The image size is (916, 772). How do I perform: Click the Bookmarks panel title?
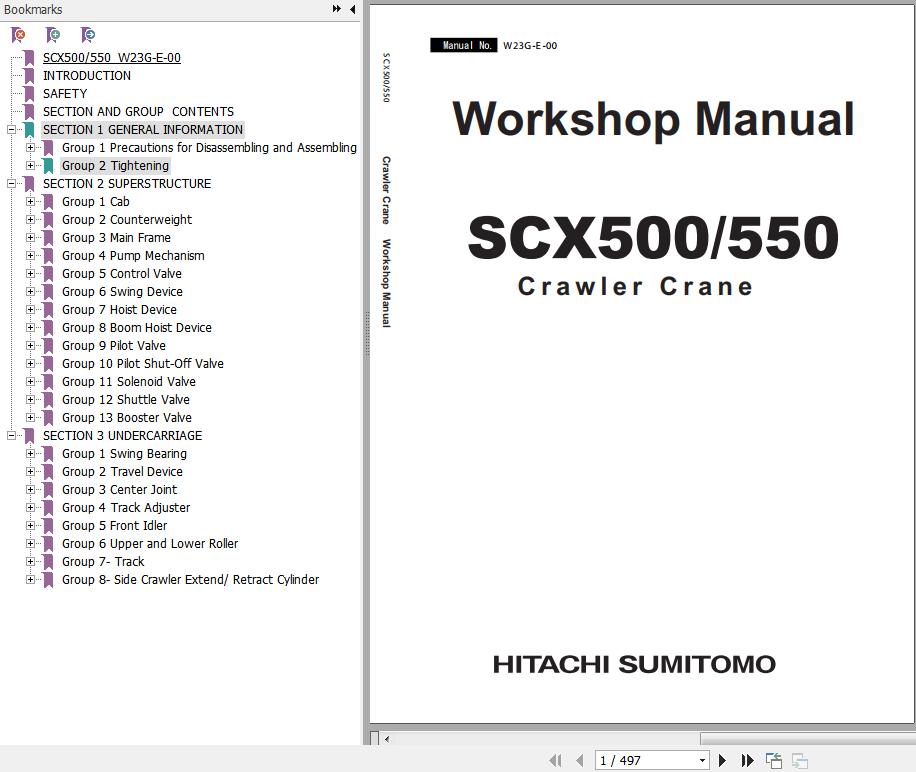coord(33,9)
